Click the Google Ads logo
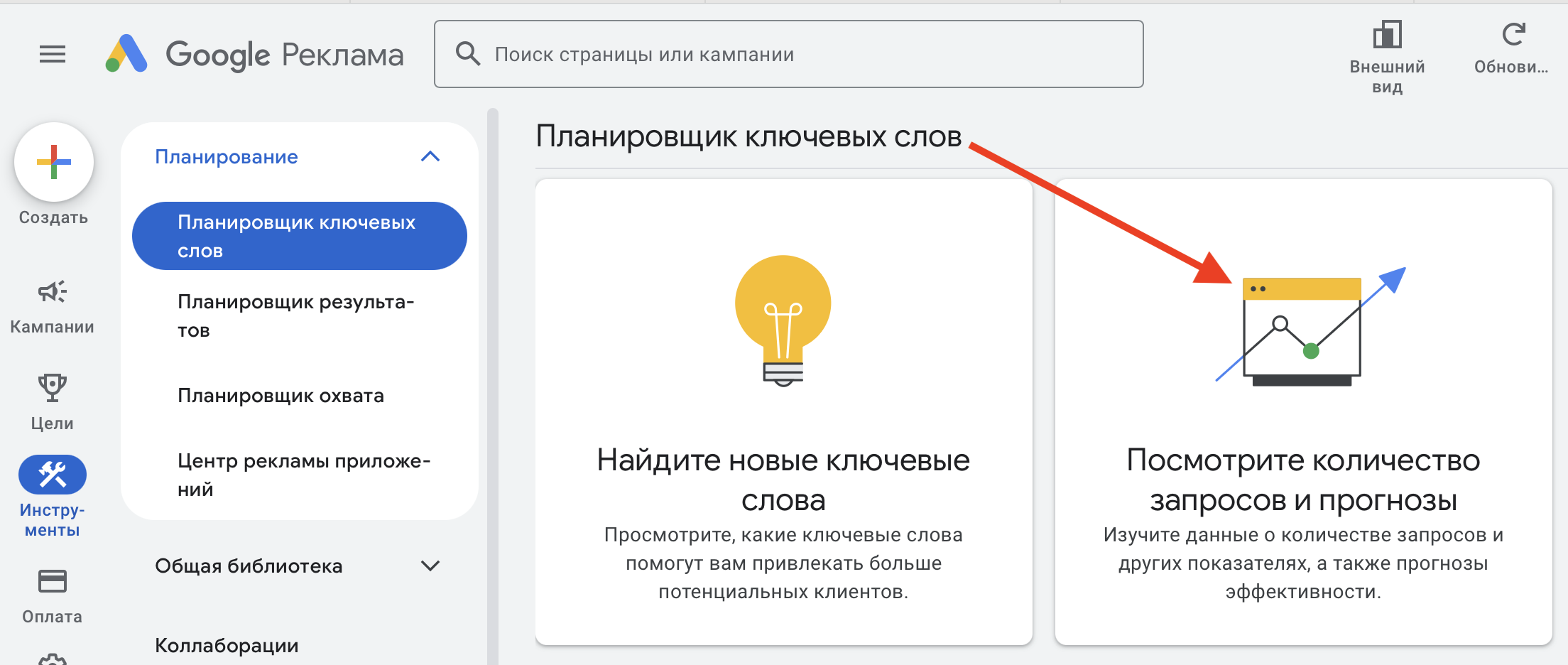This screenshot has height=665, width=1568. coord(126,54)
